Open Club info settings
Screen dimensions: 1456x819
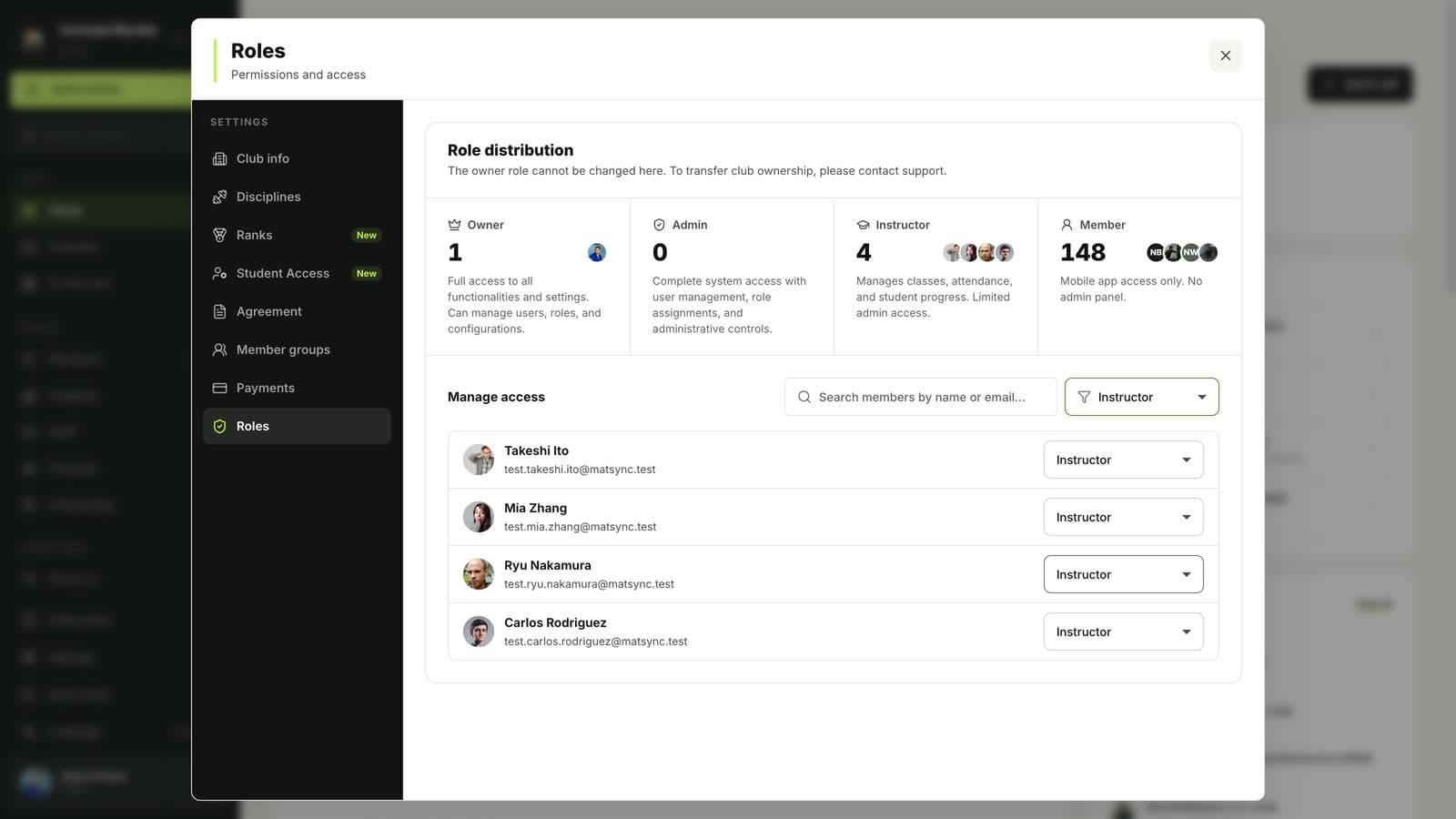tap(297, 158)
